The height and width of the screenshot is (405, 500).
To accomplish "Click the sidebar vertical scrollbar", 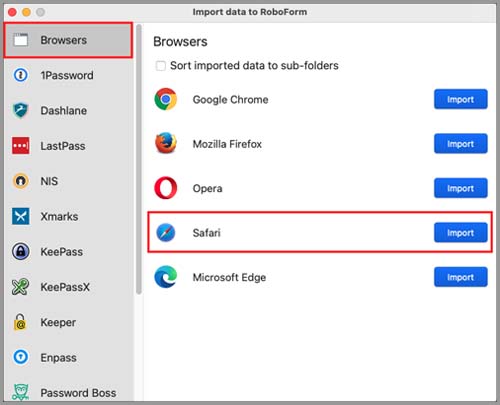I will tap(139, 159).
